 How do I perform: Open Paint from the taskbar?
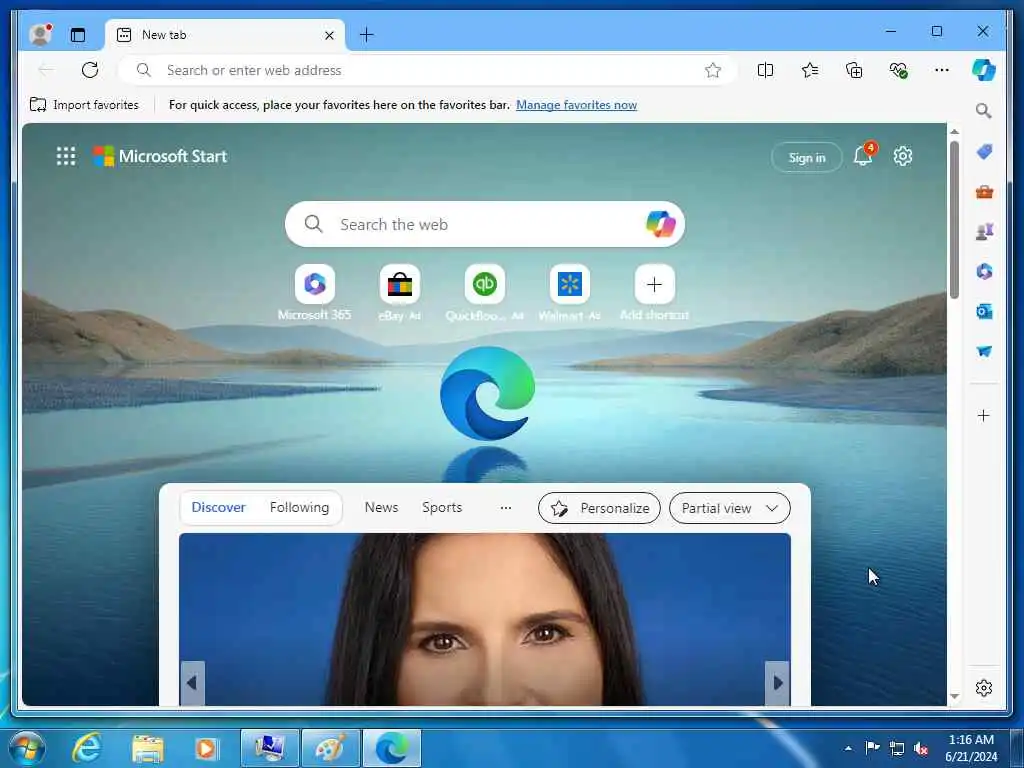click(330, 748)
